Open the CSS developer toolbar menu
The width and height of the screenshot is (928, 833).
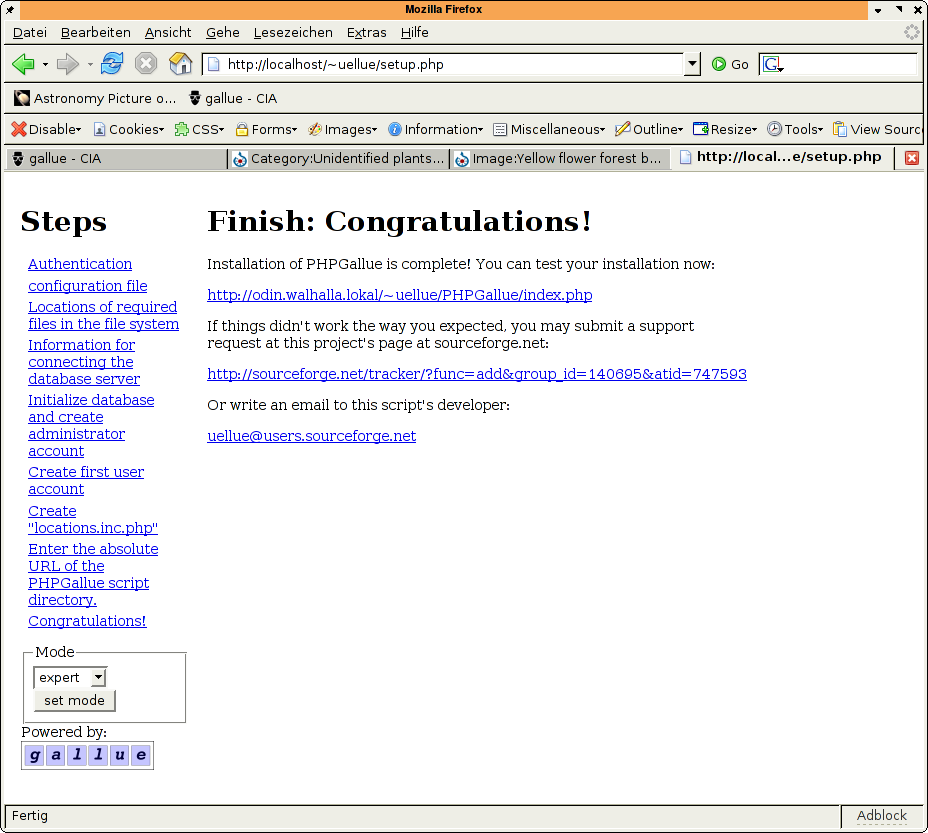(x=199, y=129)
